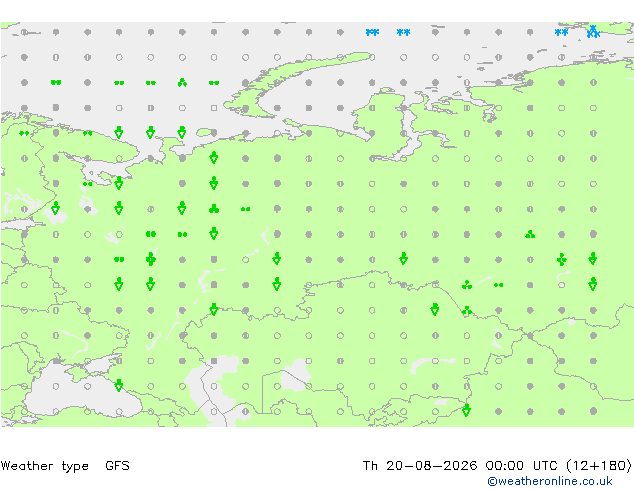Viewport: 634px width, 490px height.
Task: Click the green rain shower symbol on the Black Sea coast
Action: (x=118, y=385)
